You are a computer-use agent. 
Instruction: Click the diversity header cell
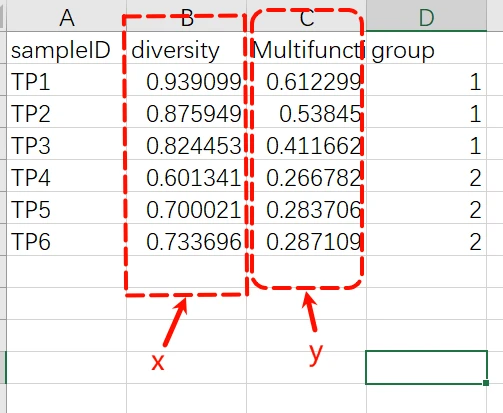(x=186, y=48)
